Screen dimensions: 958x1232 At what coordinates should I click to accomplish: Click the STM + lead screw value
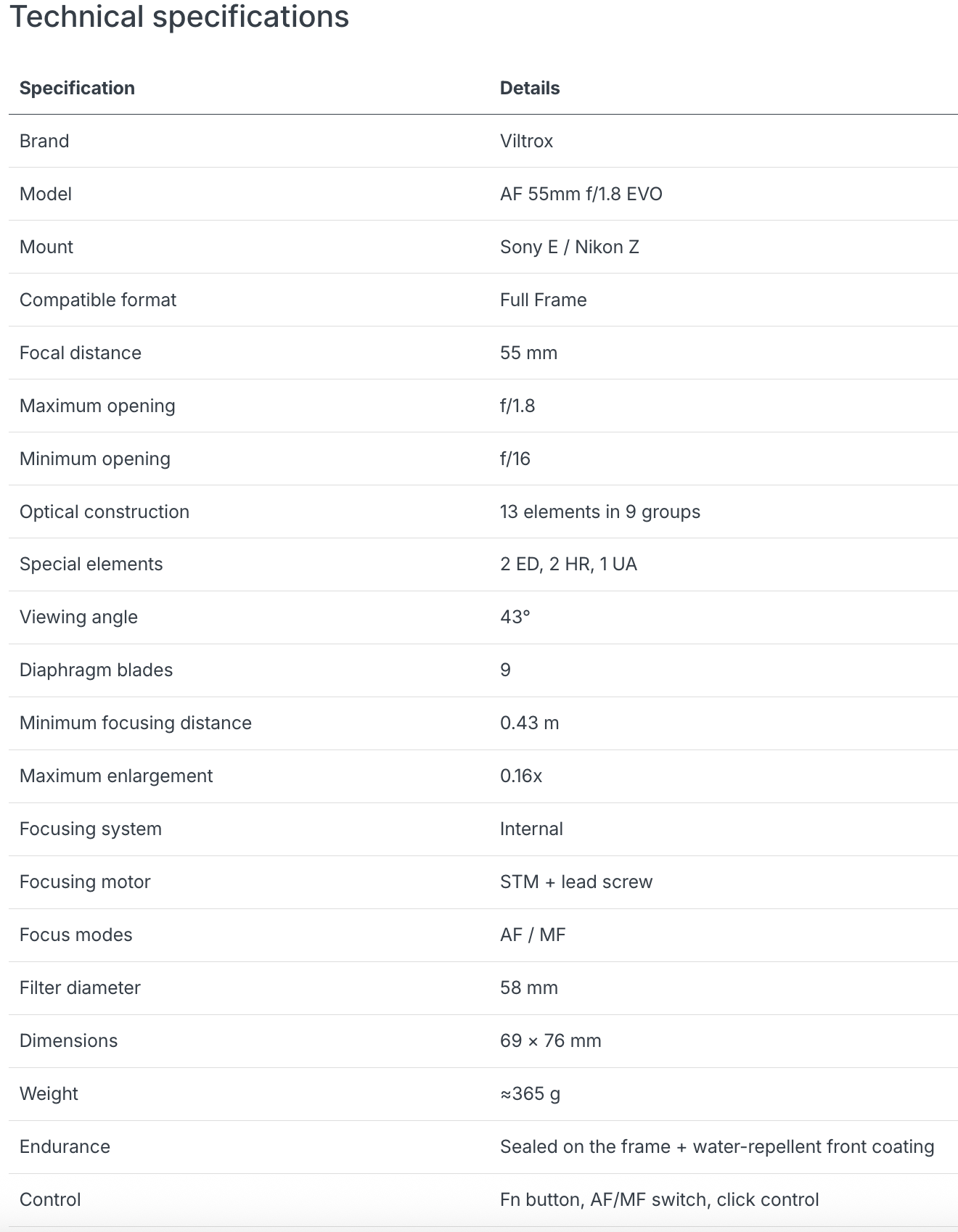pyautogui.click(x=576, y=882)
